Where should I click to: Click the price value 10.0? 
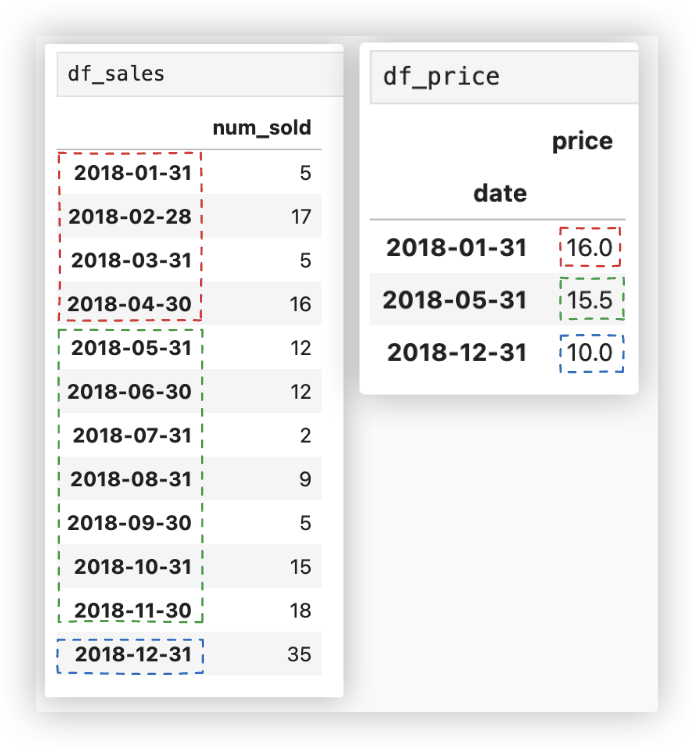pos(589,353)
